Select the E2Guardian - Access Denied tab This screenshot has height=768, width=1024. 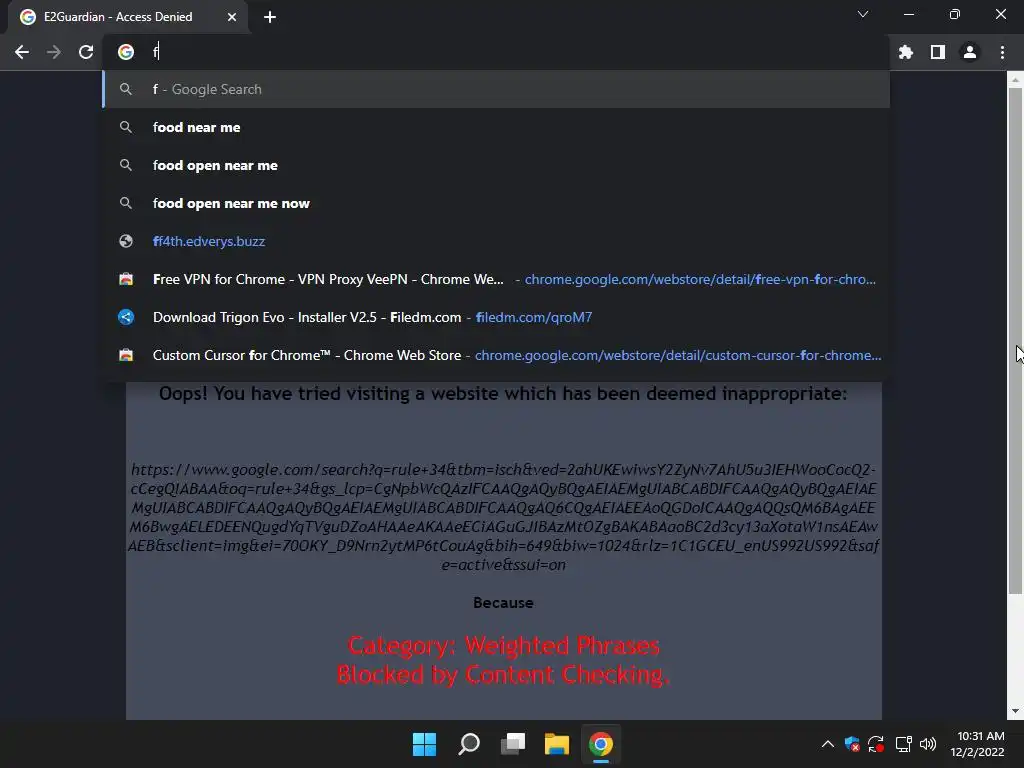tap(127, 17)
